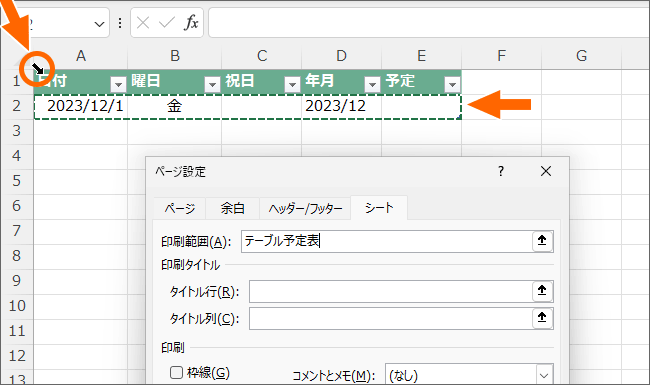Select row 12 header
650x385 pixels.
17,356
